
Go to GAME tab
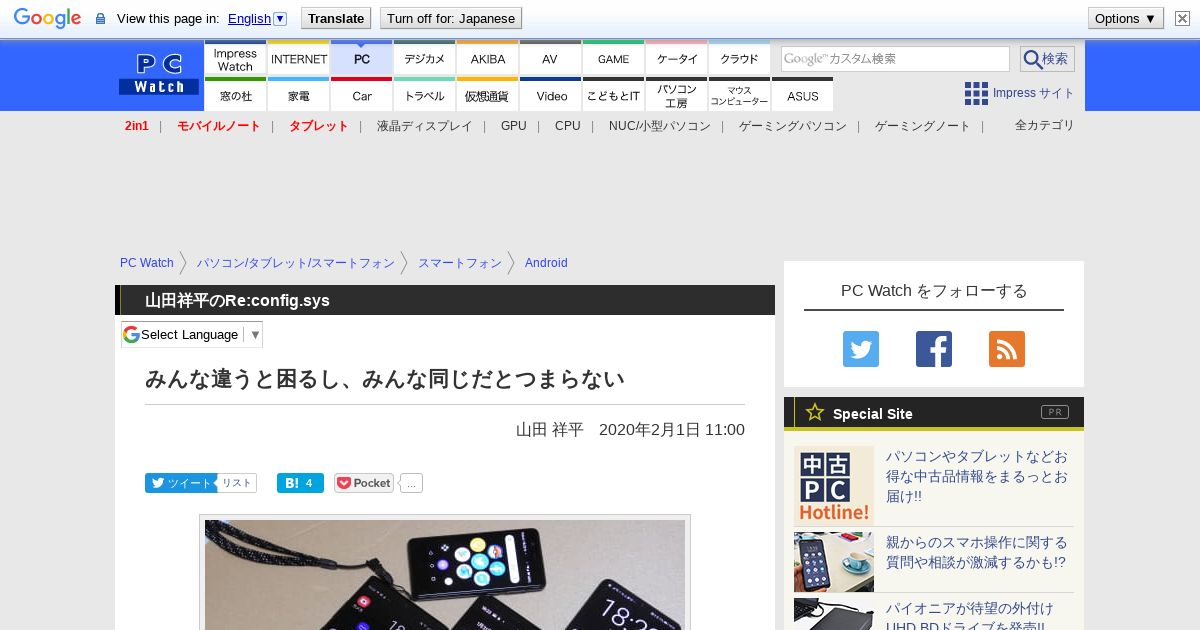coord(613,59)
